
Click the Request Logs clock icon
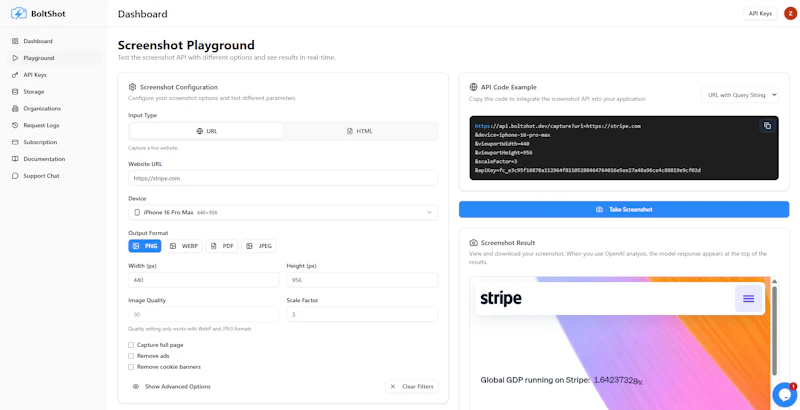point(15,125)
